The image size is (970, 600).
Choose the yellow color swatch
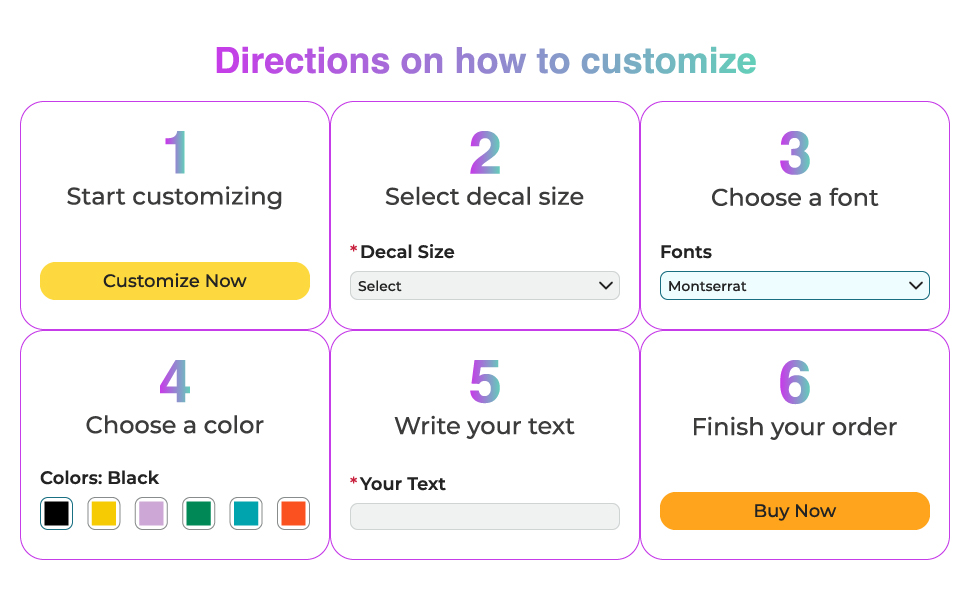(x=104, y=514)
